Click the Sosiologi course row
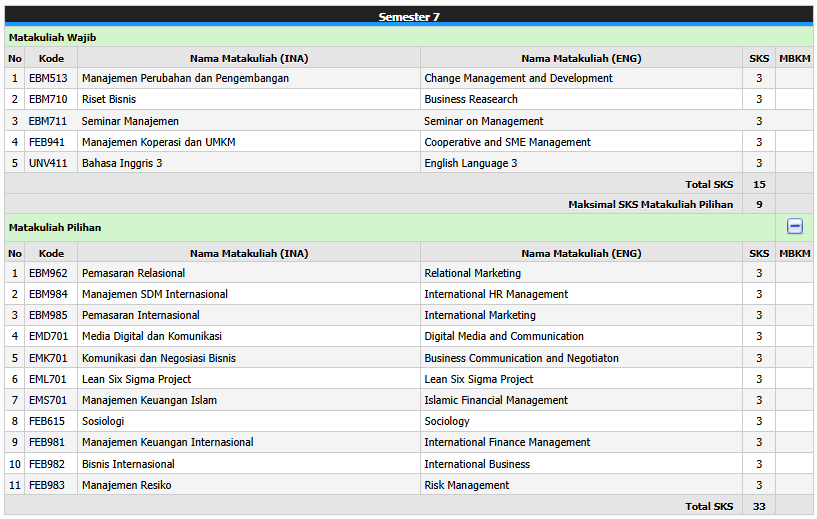The height and width of the screenshot is (519, 817). 103,421
